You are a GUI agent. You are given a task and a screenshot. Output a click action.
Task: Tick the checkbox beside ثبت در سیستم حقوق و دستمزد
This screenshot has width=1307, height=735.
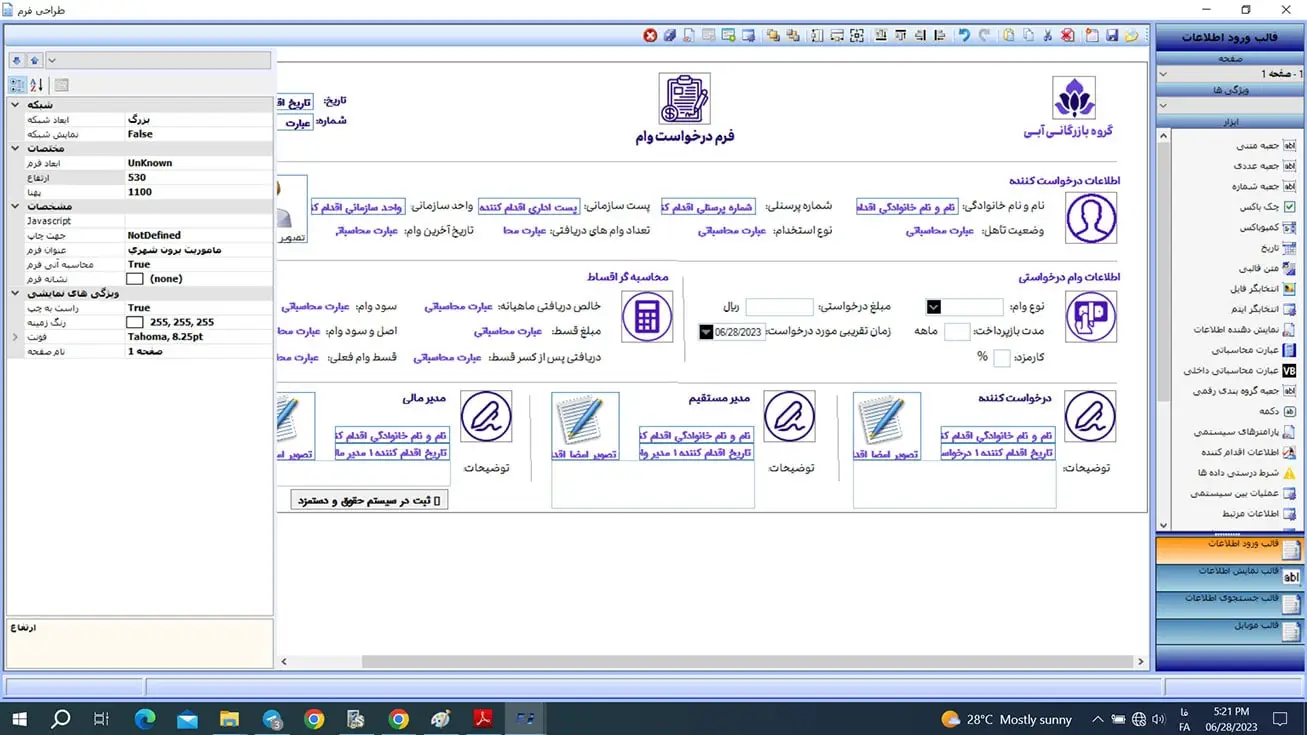tap(436, 500)
